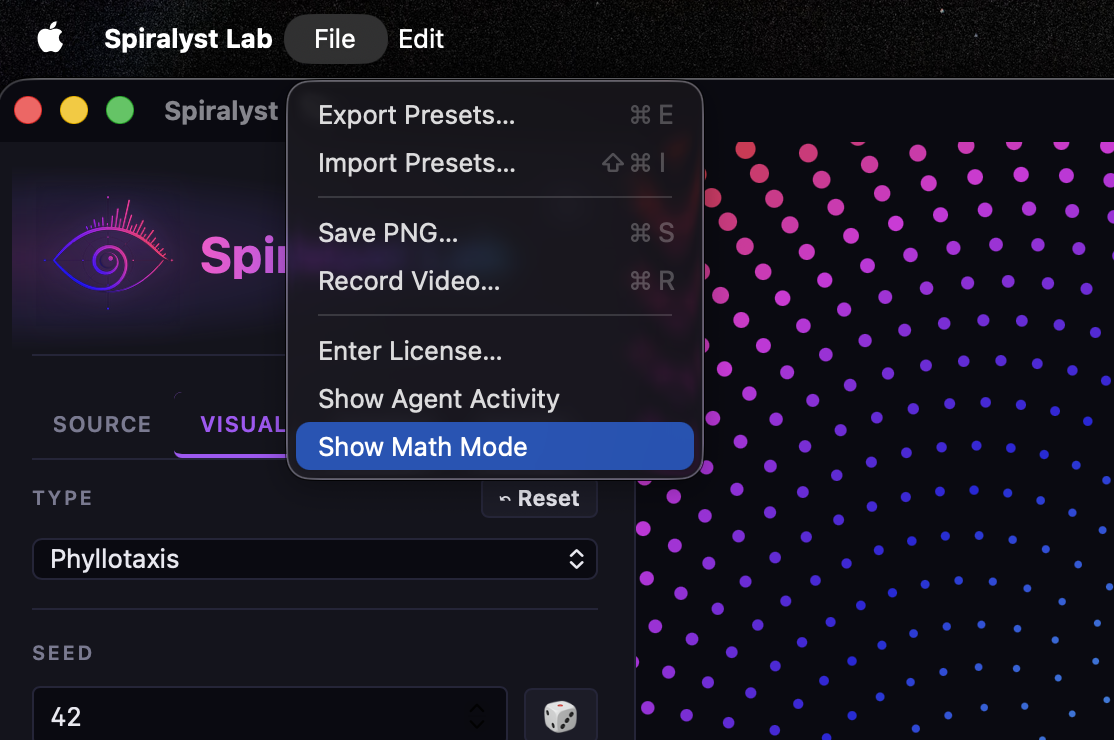Choose Export Presets… from File menu
Screen dimensions: 1114x740
(494, 115)
